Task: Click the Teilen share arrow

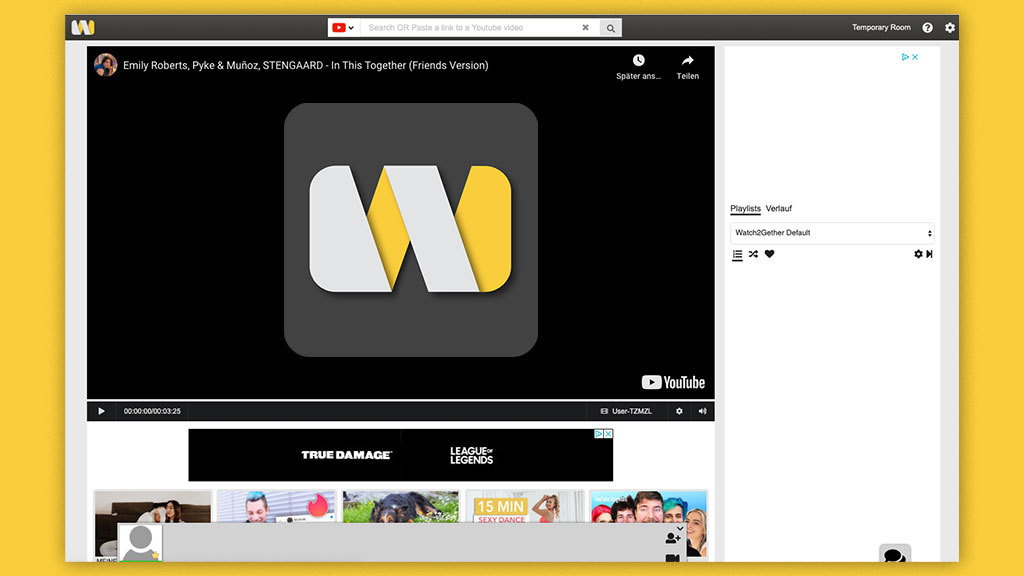Action: (x=688, y=60)
